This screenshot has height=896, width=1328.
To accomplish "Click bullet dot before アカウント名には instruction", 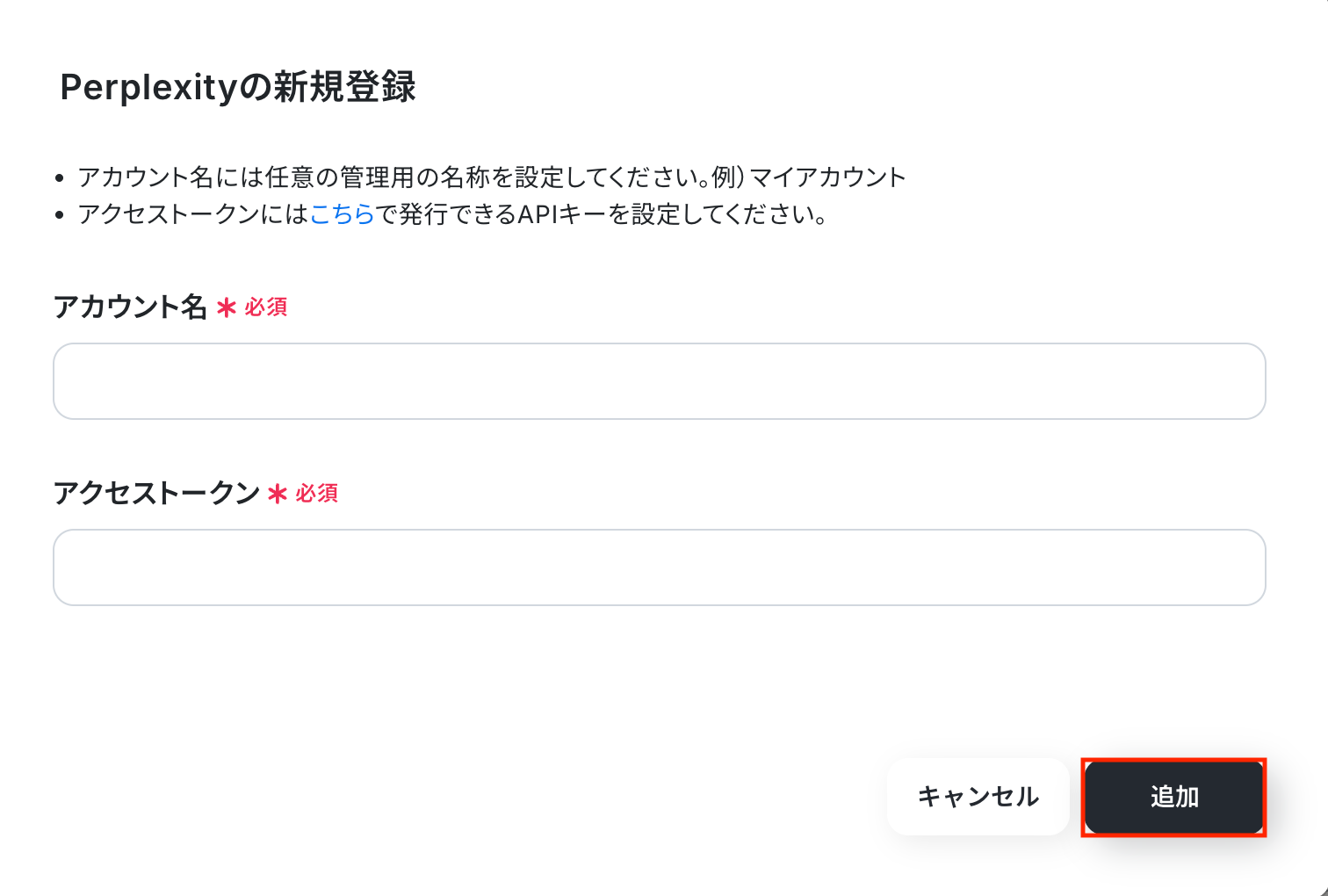I will [60, 178].
